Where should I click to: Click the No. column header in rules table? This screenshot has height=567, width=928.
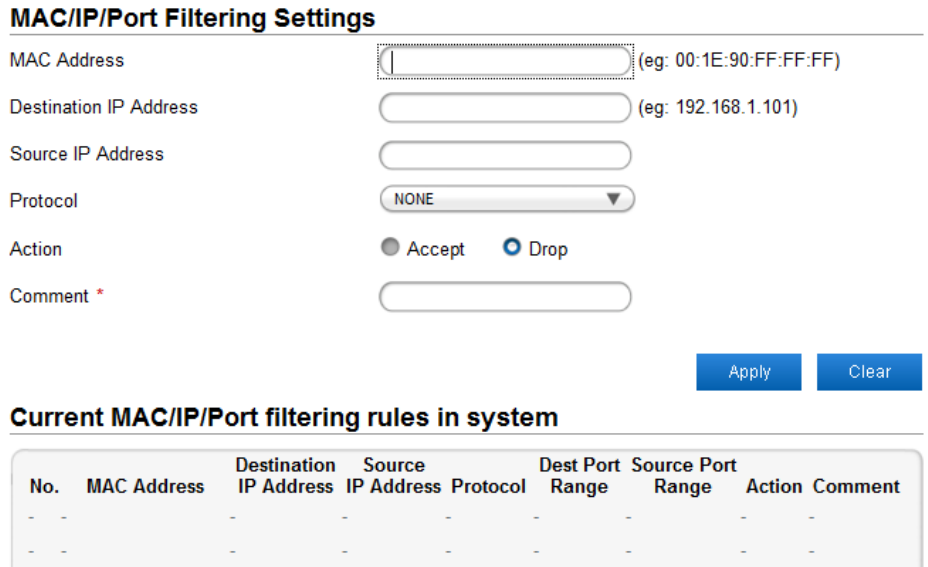(44, 487)
